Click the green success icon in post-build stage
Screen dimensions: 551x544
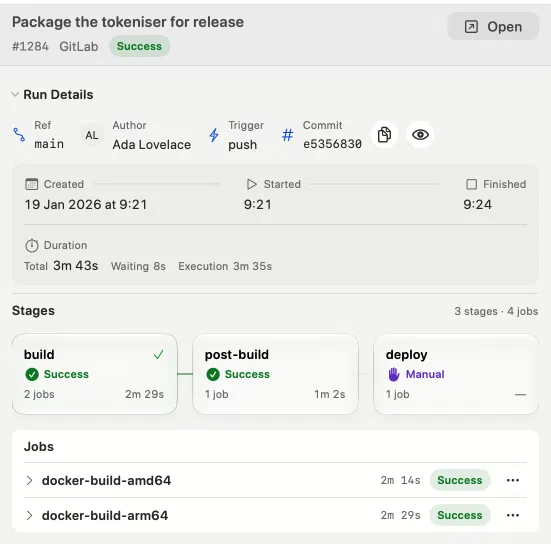coord(213,374)
